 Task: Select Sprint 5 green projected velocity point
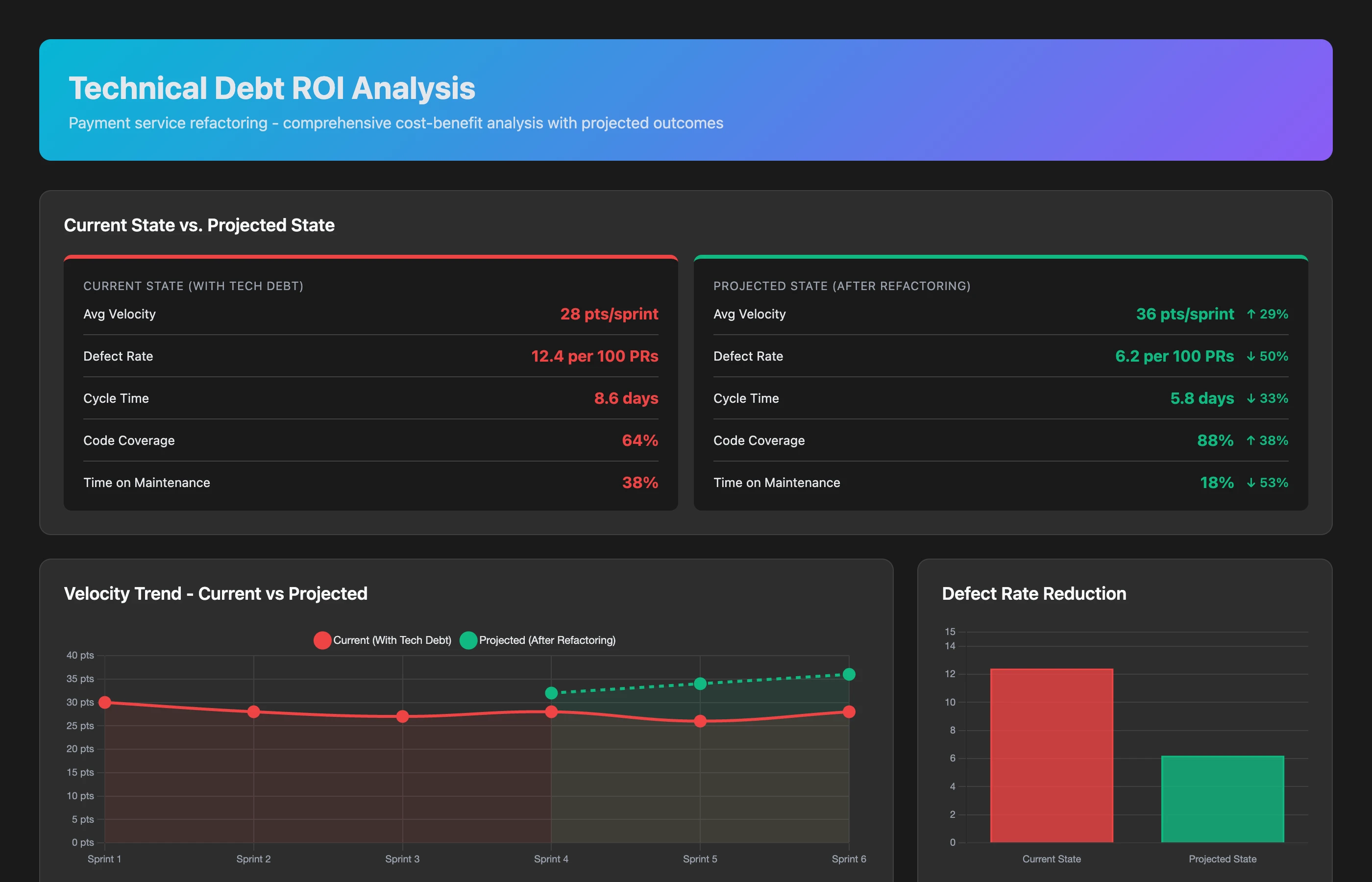pyautogui.click(x=700, y=684)
